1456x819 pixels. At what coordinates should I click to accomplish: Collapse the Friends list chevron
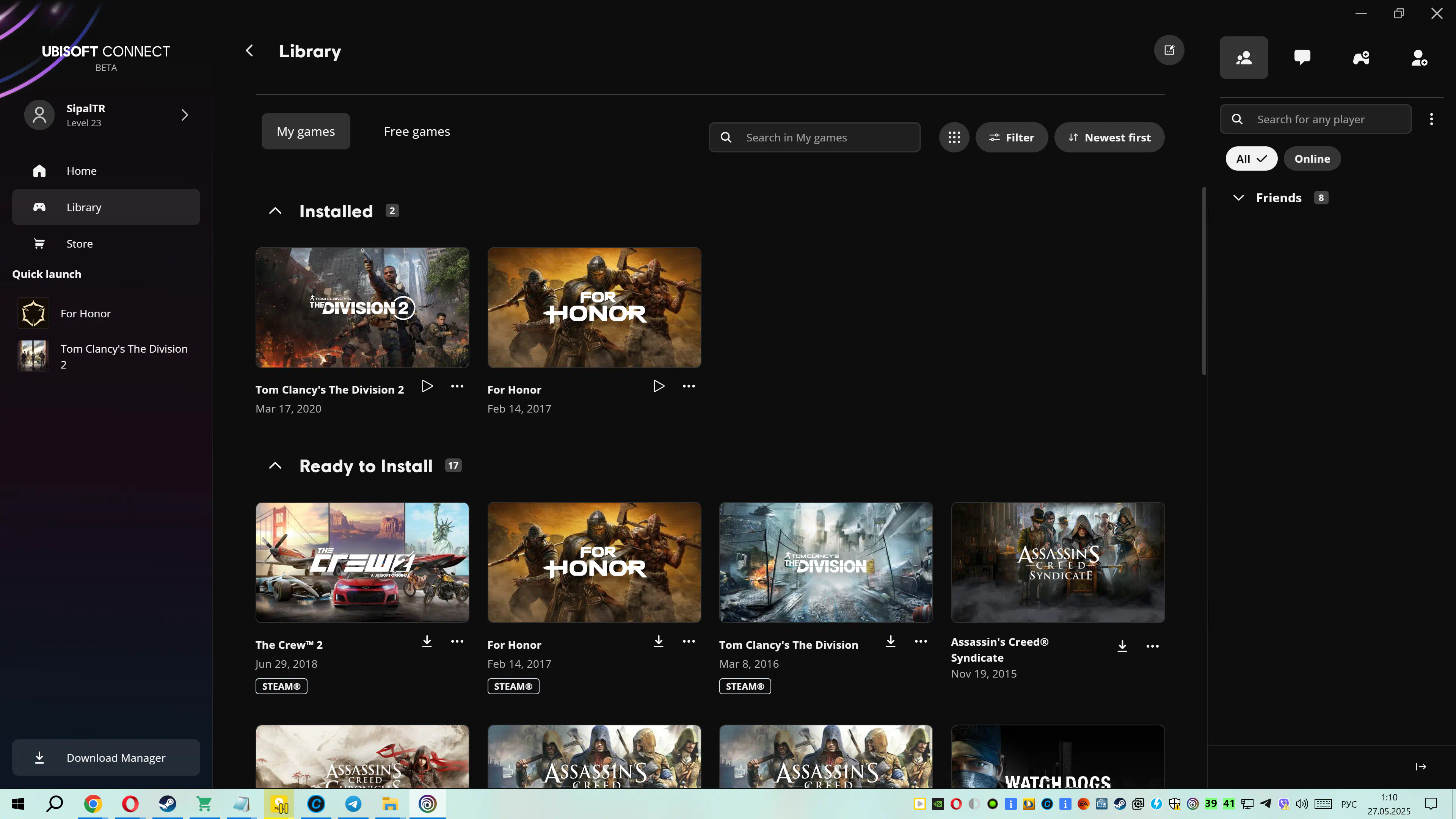pos(1238,198)
